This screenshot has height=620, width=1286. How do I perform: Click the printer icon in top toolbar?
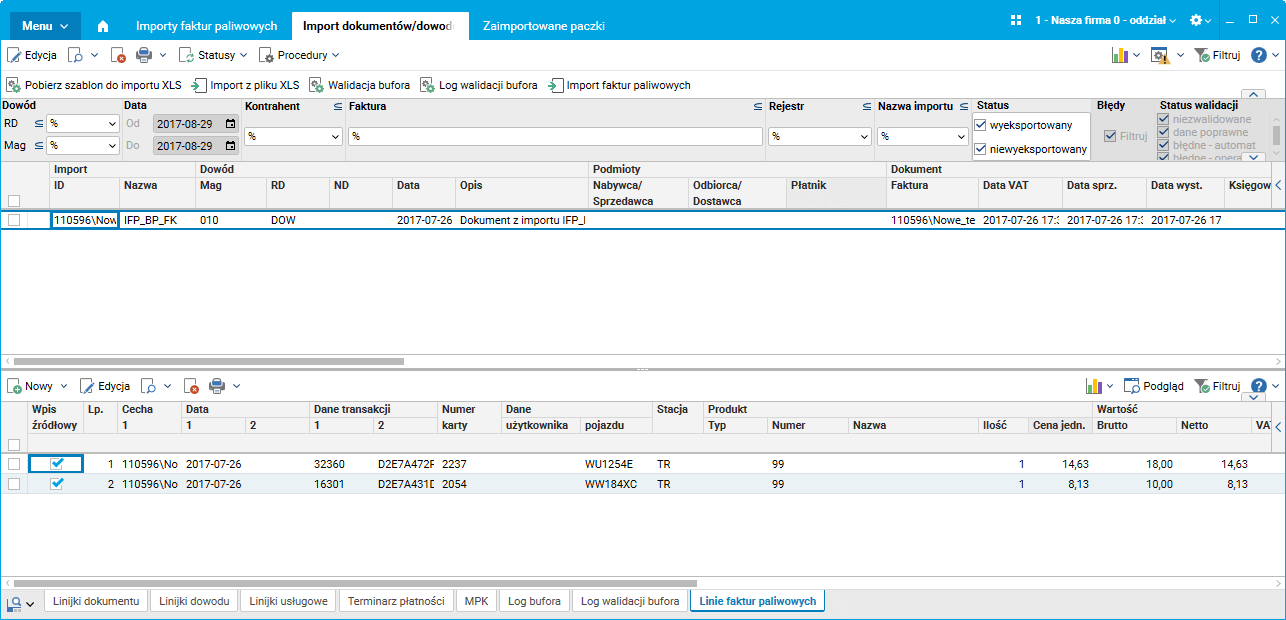click(144, 55)
